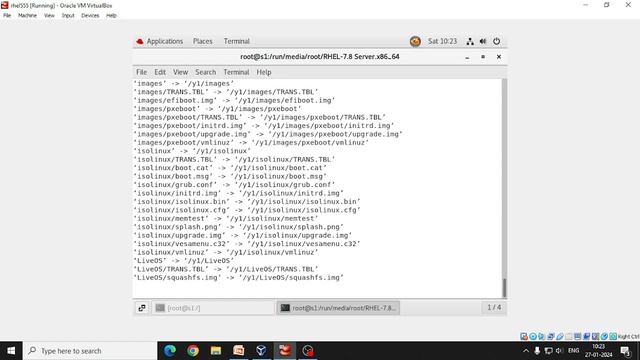Click the line 'isolinux/vmlinuz' -> '/y1/isolinux/vmlinuz'
The image size is (640, 360).
[x=226, y=252]
